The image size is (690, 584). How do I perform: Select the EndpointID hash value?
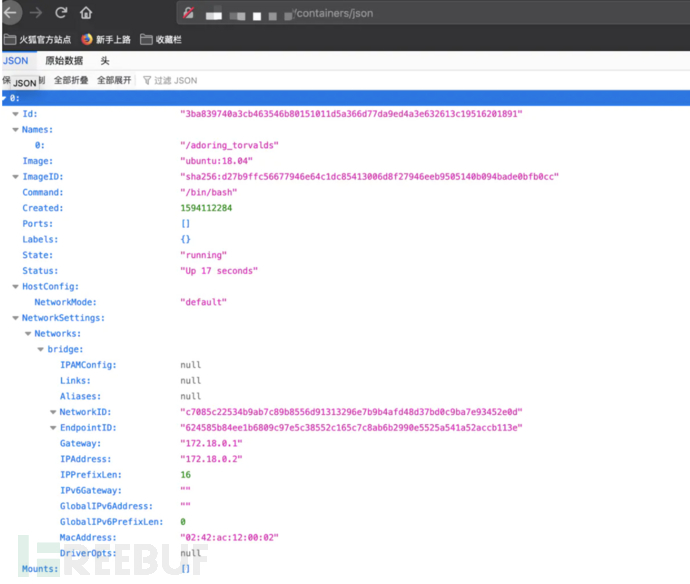[x=351, y=428]
